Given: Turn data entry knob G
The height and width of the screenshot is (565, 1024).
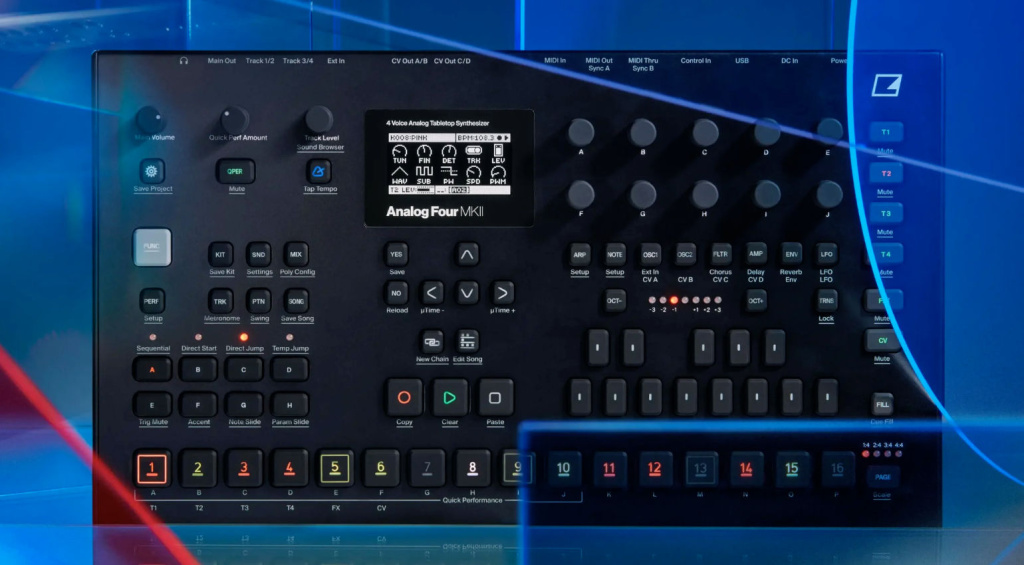Looking at the screenshot, I should click(643, 195).
